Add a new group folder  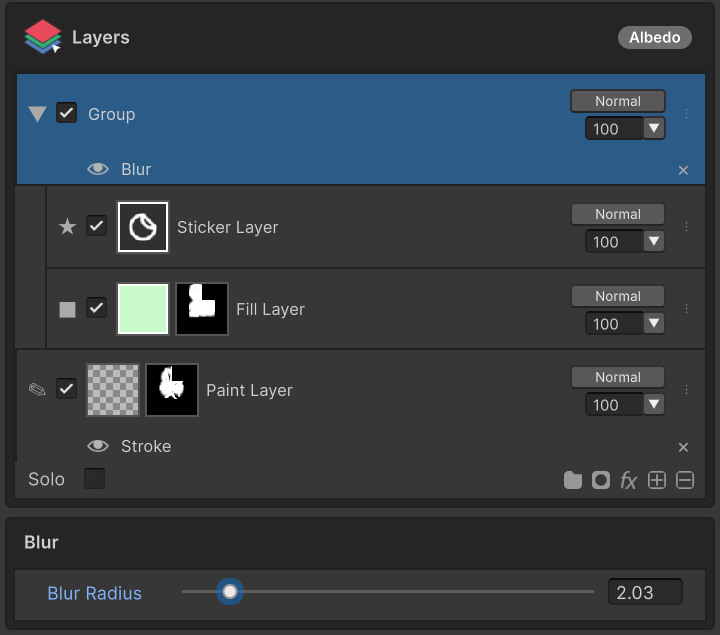(573, 480)
